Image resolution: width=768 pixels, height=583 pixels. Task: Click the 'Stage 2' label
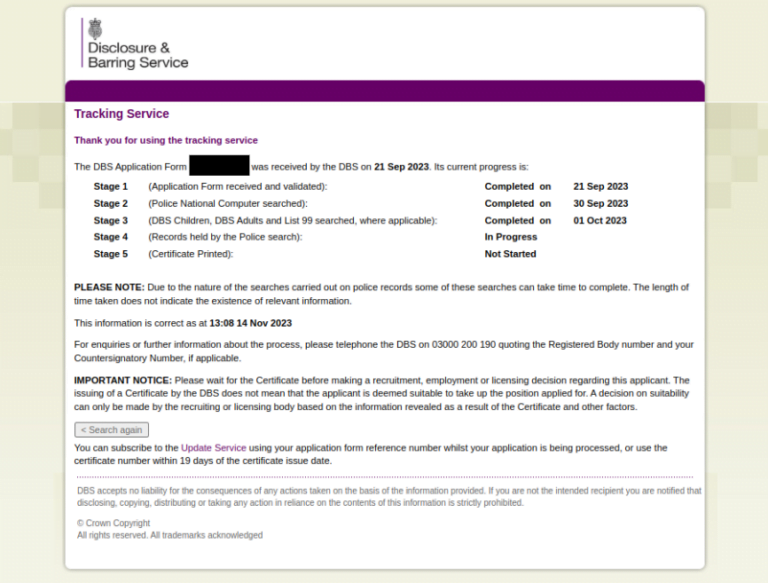click(x=111, y=203)
